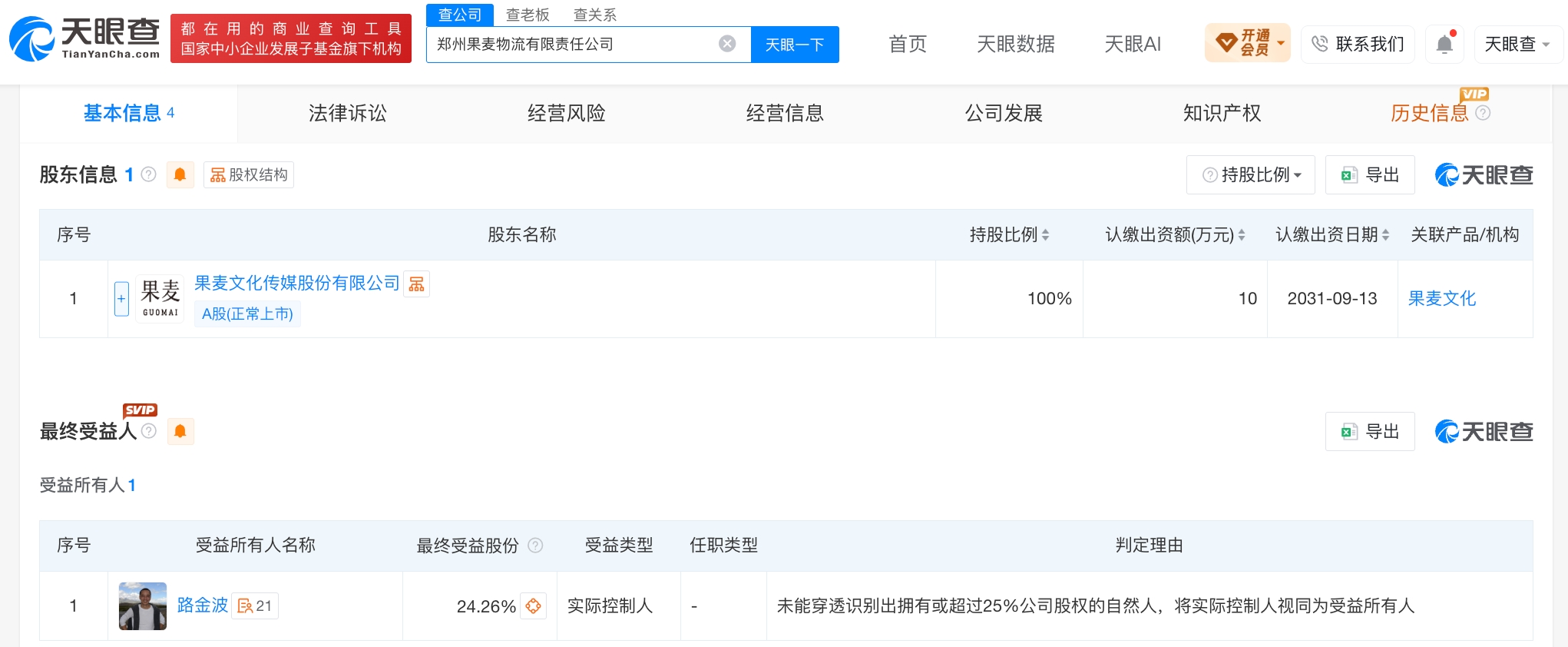
Task: Subscribe to shareholder info alerts bell
Action: click(x=180, y=175)
